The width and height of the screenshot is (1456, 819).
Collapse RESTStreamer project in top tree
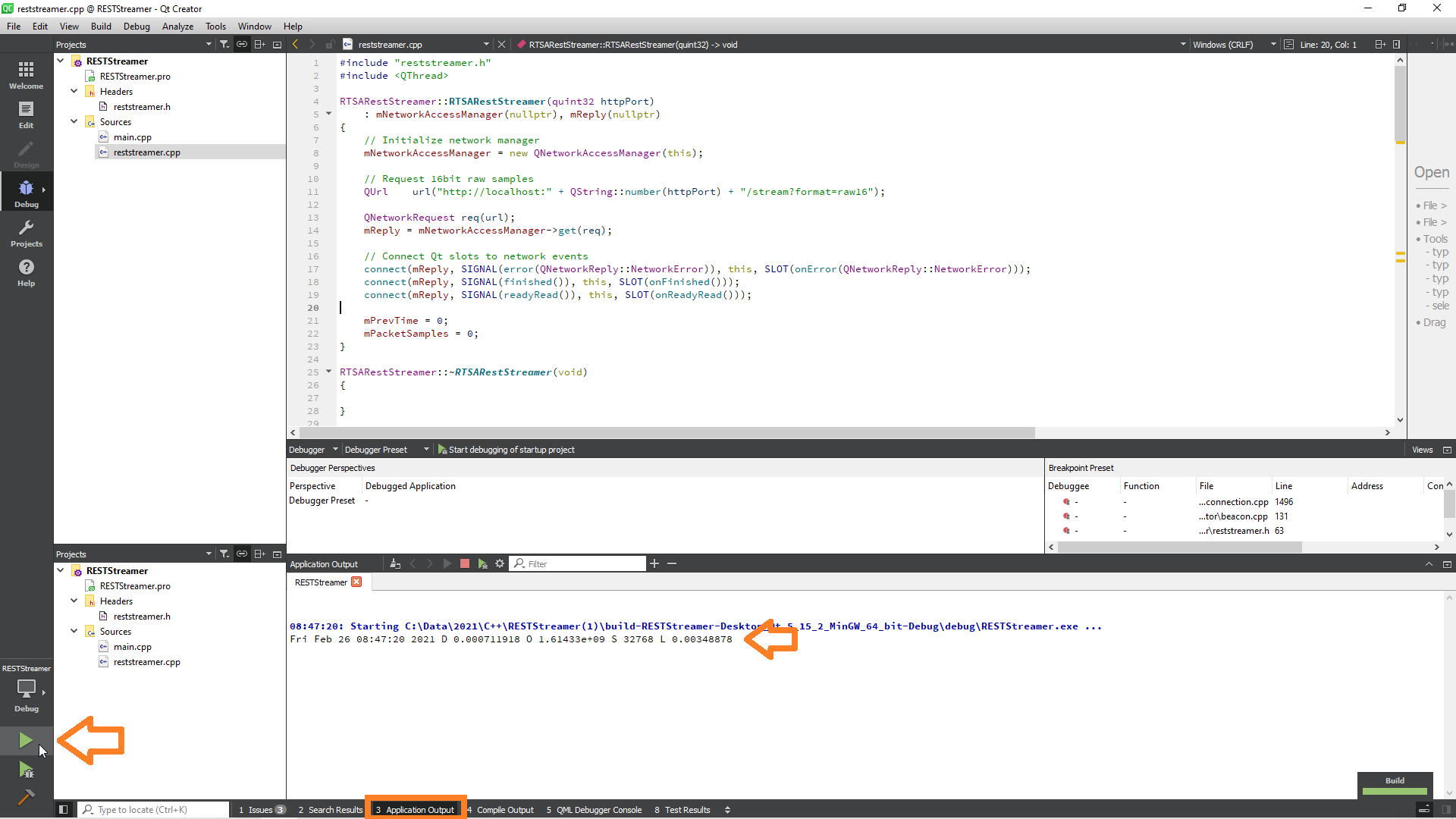pyautogui.click(x=61, y=61)
